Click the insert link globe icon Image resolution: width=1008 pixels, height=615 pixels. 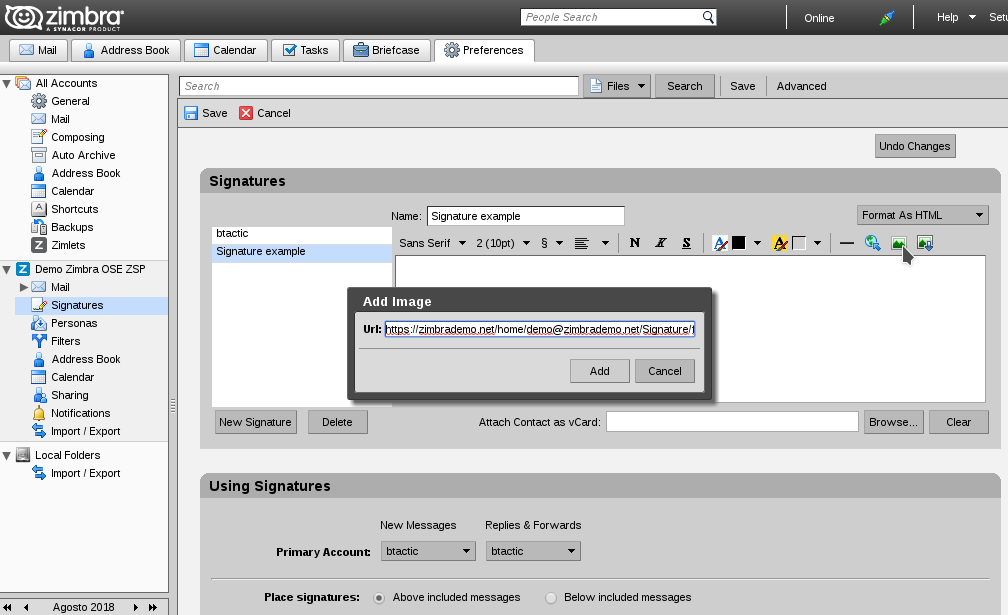(x=872, y=243)
